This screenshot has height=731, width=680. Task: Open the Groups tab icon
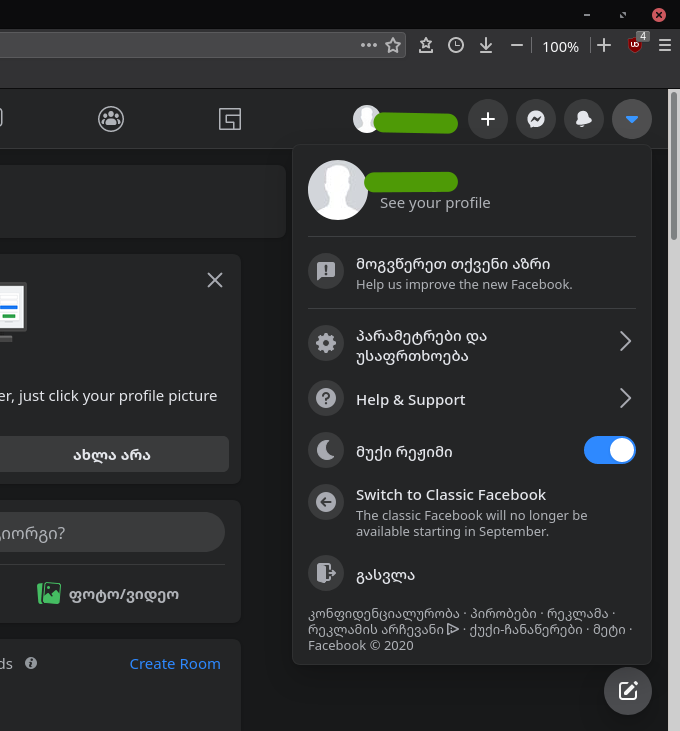[111, 119]
